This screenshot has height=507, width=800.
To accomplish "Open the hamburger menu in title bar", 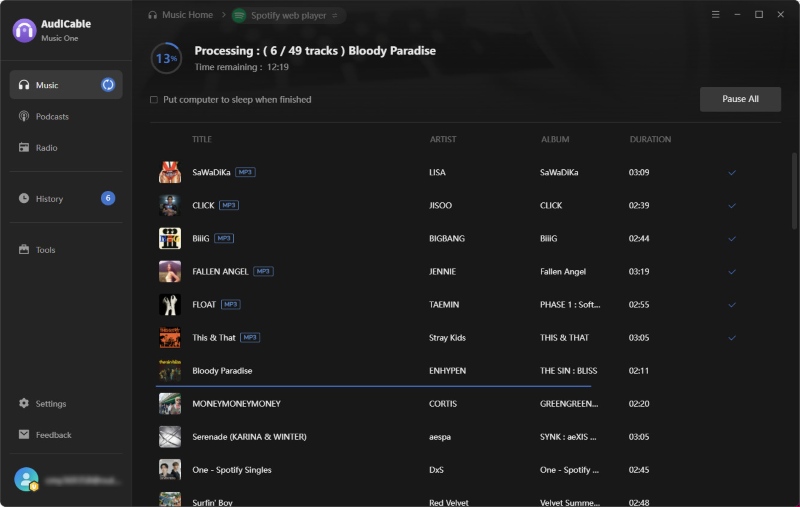I will [x=715, y=14].
